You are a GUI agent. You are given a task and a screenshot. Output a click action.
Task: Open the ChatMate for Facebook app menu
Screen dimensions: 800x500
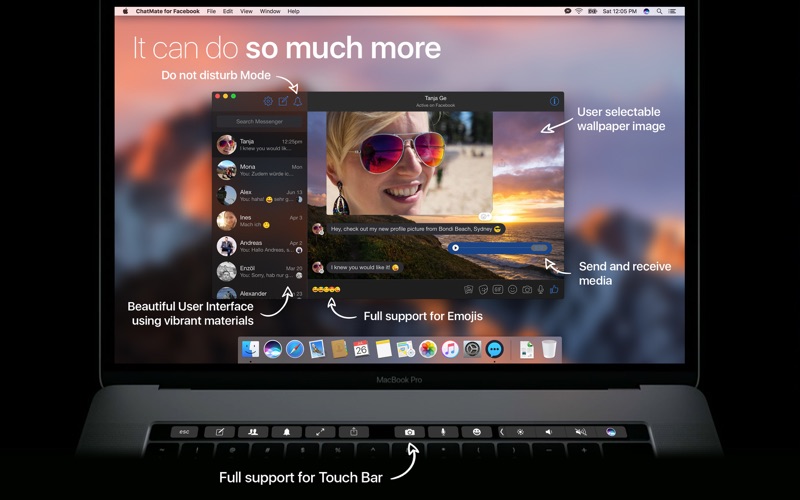pos(167,11)
